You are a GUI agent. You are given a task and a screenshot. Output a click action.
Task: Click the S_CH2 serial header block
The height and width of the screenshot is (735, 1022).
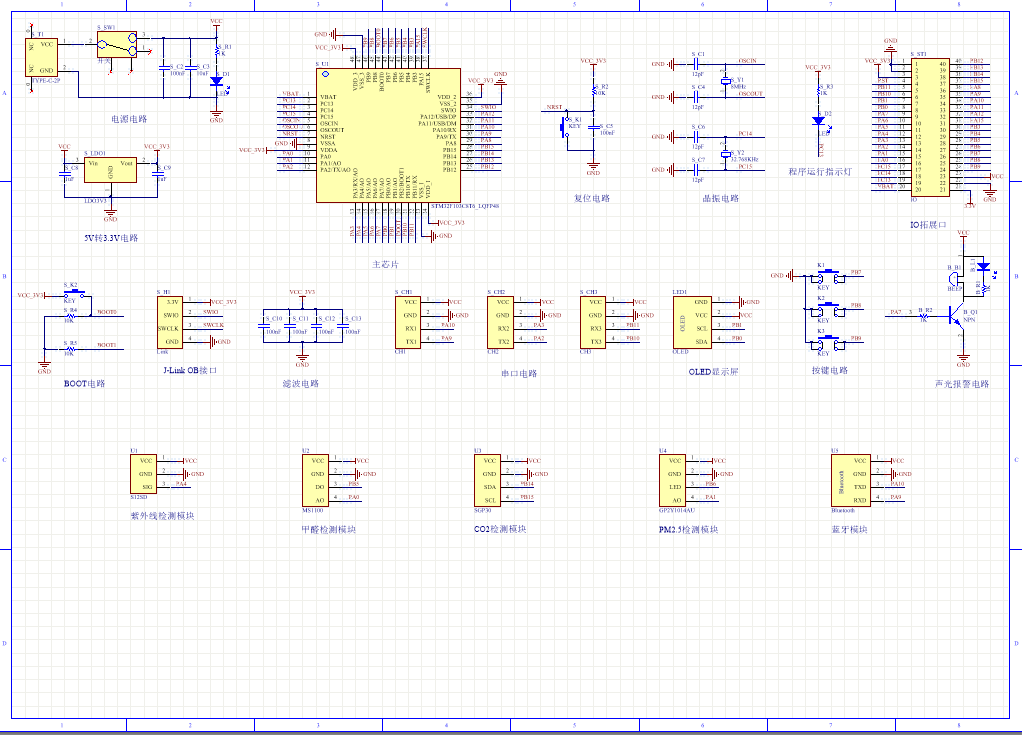(501, 323)
